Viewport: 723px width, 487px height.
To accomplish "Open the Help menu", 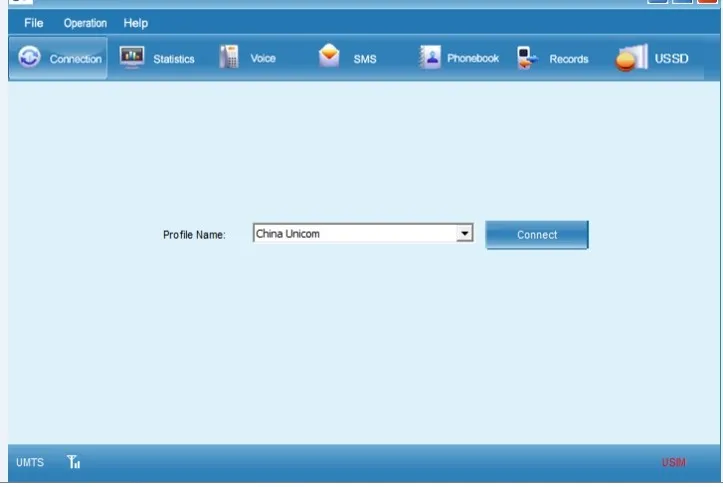I will tap(136, 23).
